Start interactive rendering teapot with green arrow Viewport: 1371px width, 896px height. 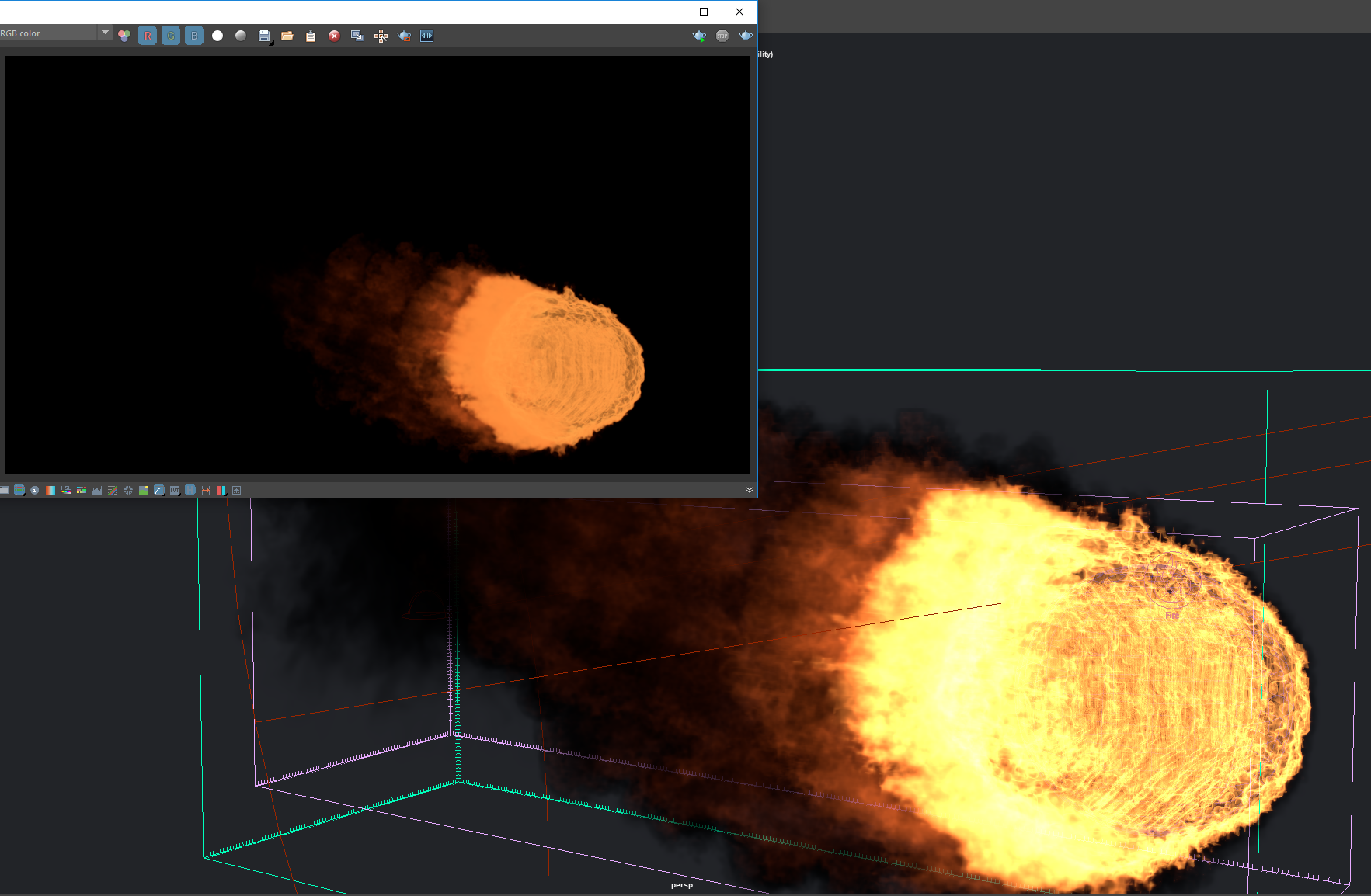pyautogui.click(x=699, y=36)
